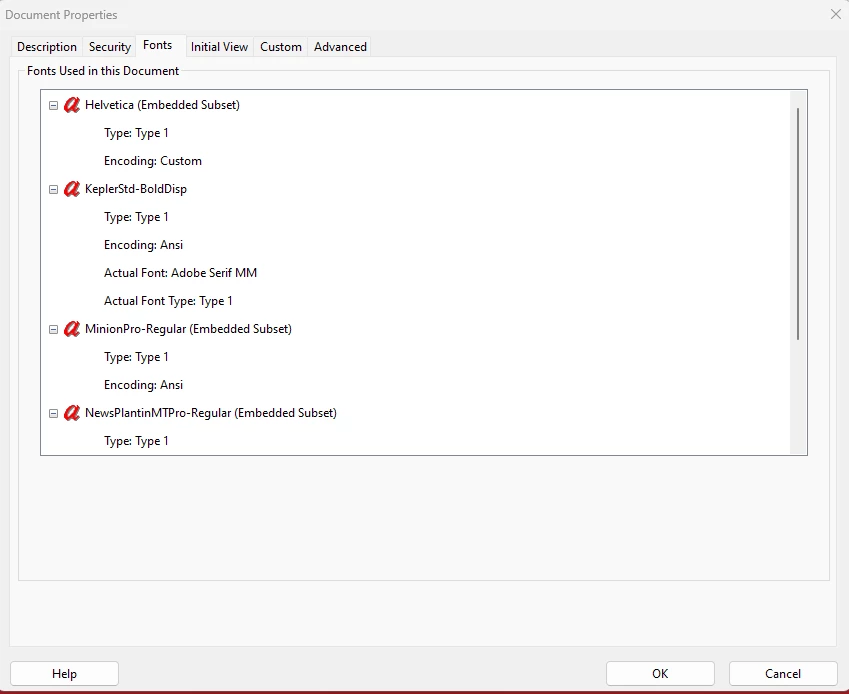Collapse the Helvetica font entry
The width and height of the screenshot is (849, 694).
tap(54, 106)
